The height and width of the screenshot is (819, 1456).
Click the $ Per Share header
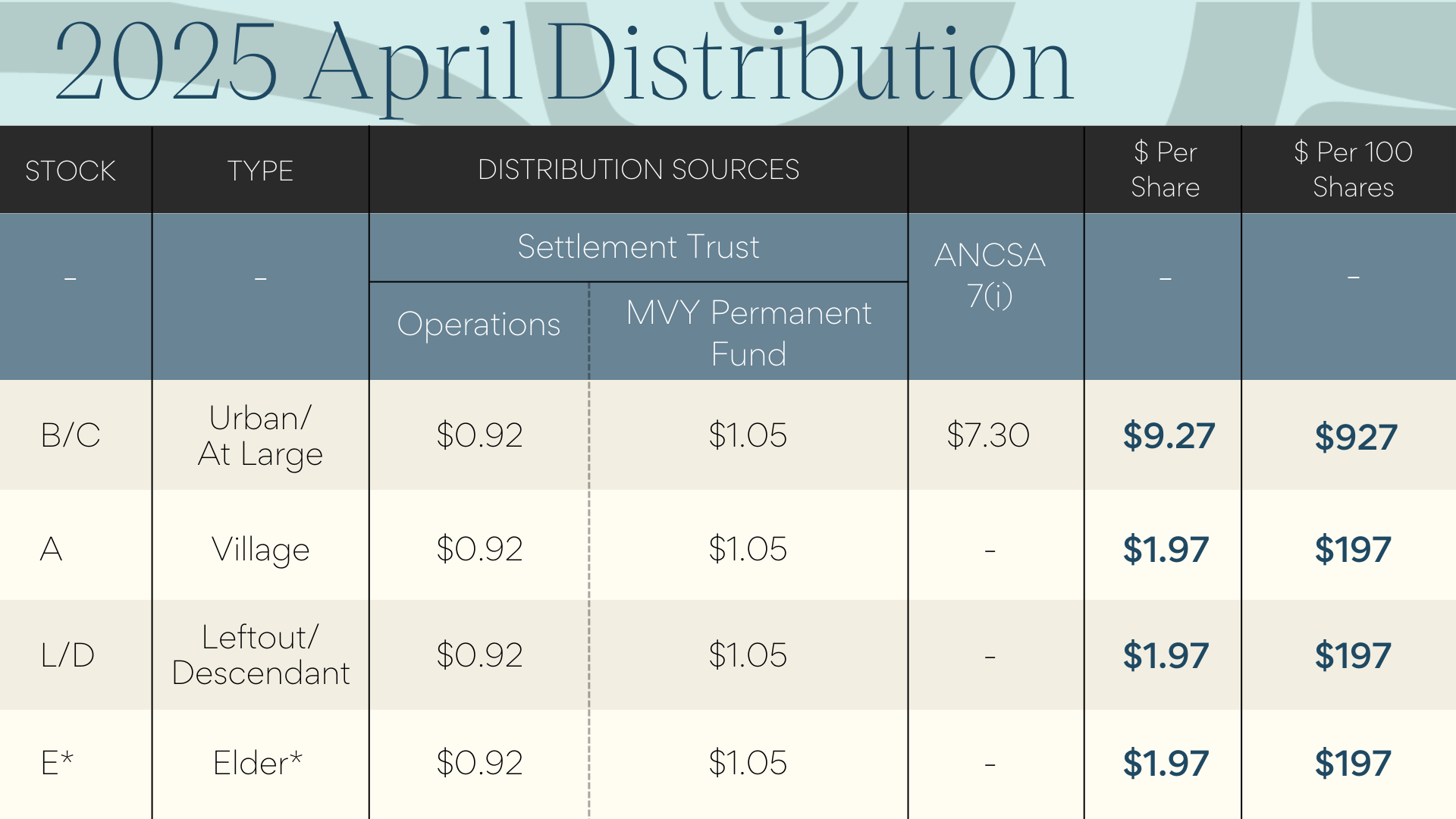pos(1165,170)
